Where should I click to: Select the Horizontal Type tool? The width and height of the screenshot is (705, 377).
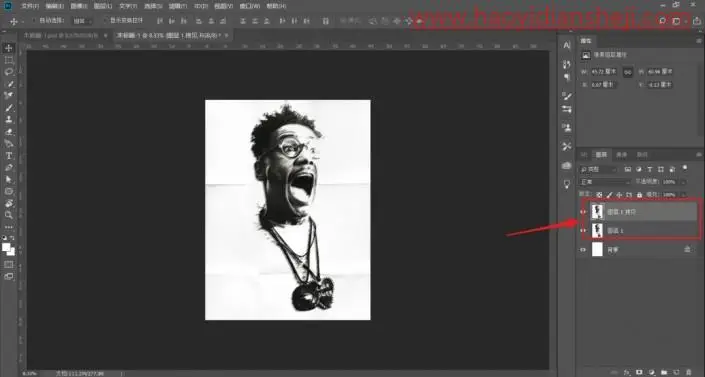click(9, 156)
